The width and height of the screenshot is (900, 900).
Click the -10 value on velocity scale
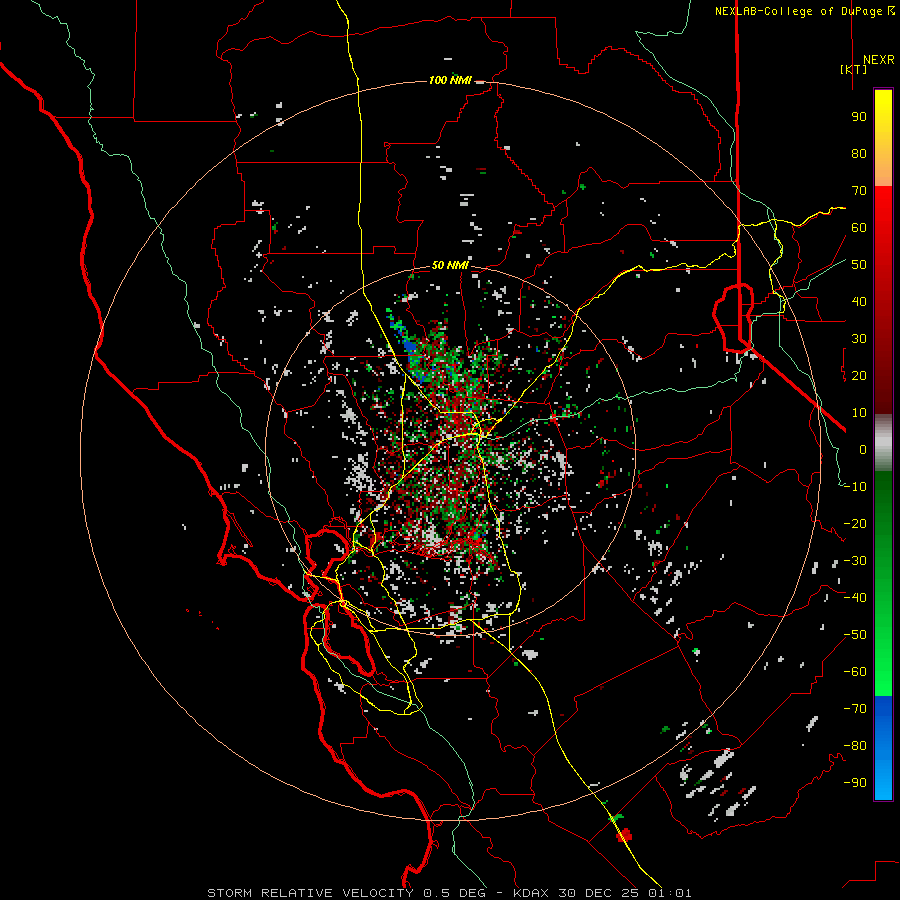855,487
